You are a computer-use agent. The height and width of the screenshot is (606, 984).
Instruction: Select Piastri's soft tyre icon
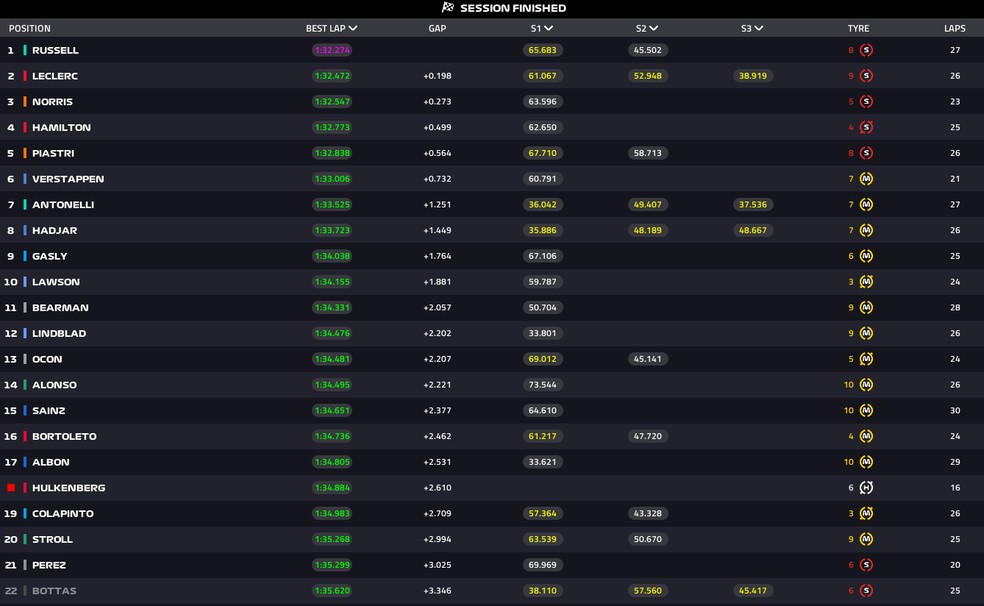[x=866, y=153]
